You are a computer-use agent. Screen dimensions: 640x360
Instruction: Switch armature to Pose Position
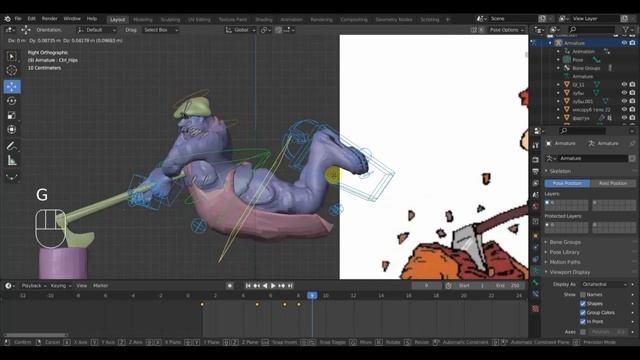567,184
